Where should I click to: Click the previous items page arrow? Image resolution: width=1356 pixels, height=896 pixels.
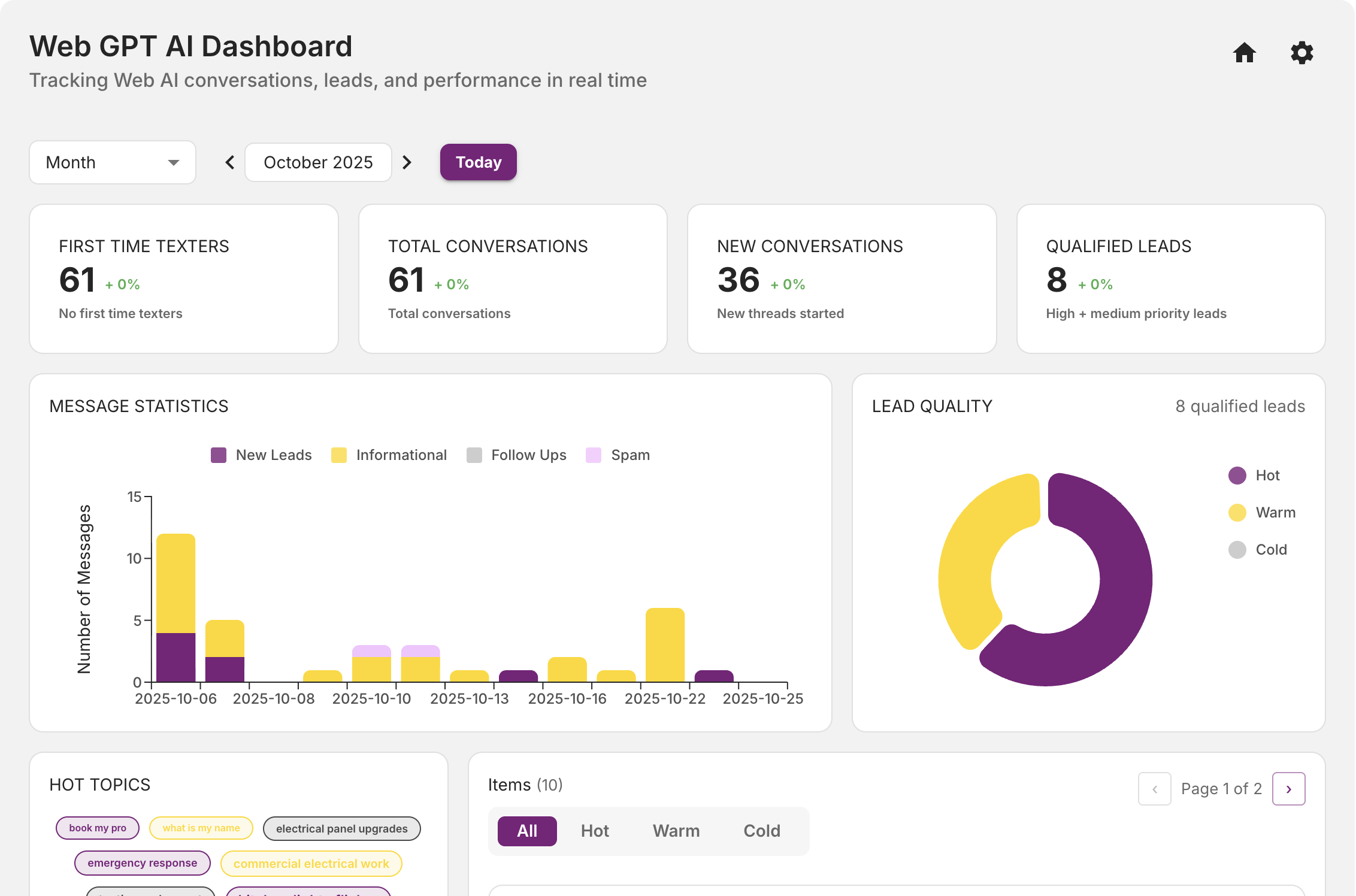point(1154,789)
